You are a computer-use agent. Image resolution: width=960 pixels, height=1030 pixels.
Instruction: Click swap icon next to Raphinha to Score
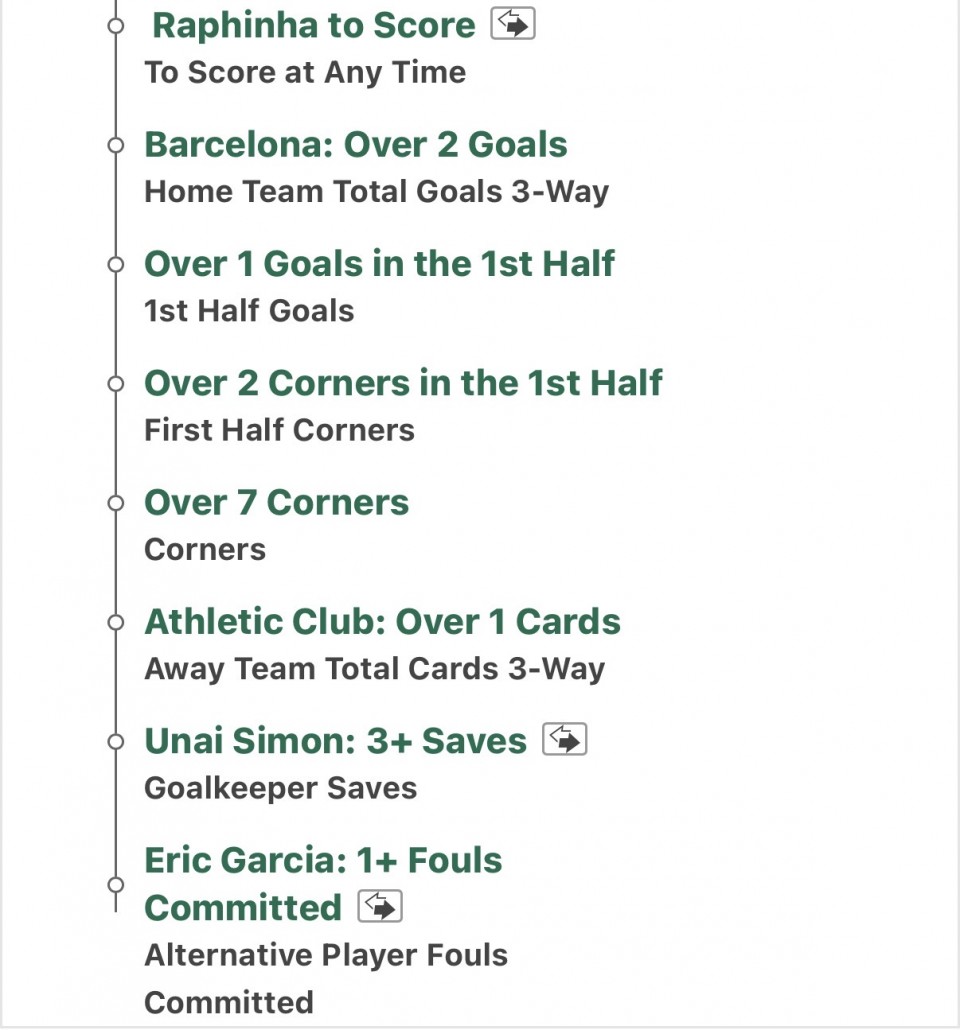[x=513, y=24]
